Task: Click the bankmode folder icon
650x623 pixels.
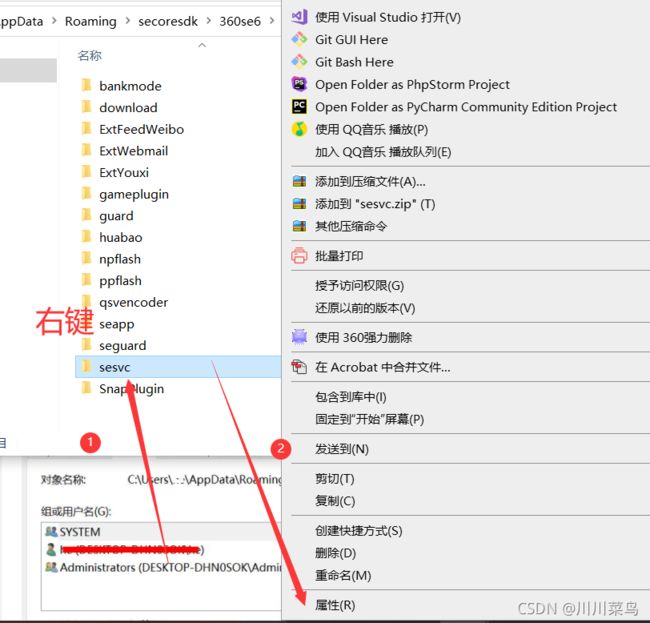Action: [86, 85]
